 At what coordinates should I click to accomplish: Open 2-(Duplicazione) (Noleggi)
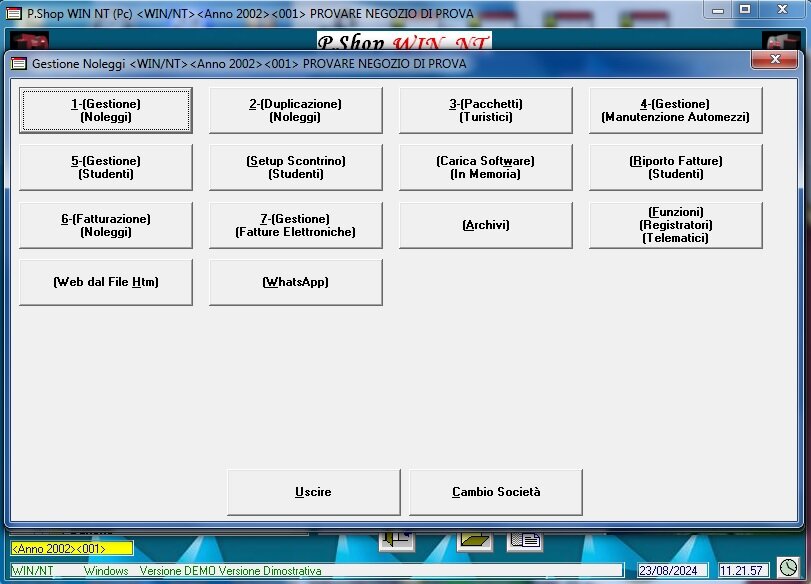tap(295, 110)
